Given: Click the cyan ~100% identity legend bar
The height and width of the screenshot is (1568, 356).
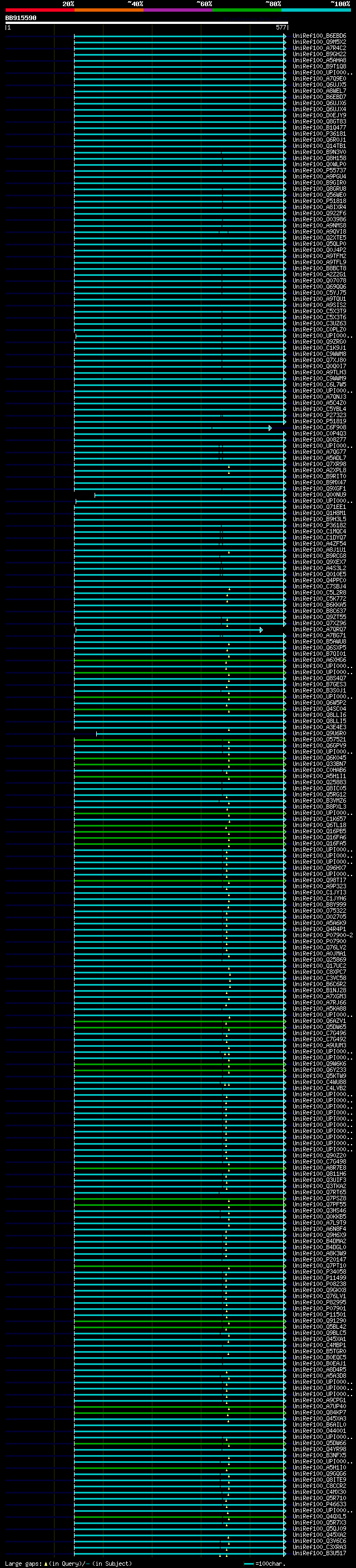Looking at the screenshot, I should click(x=317, y=10).
